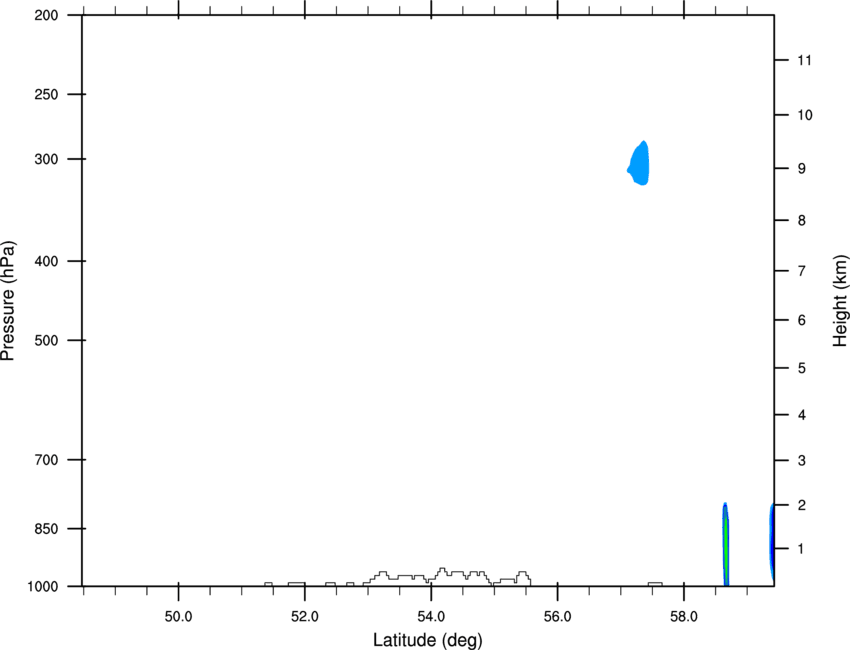
Task: Click the small terrain bump near 57.5 latitude
Action: [655, 584]
